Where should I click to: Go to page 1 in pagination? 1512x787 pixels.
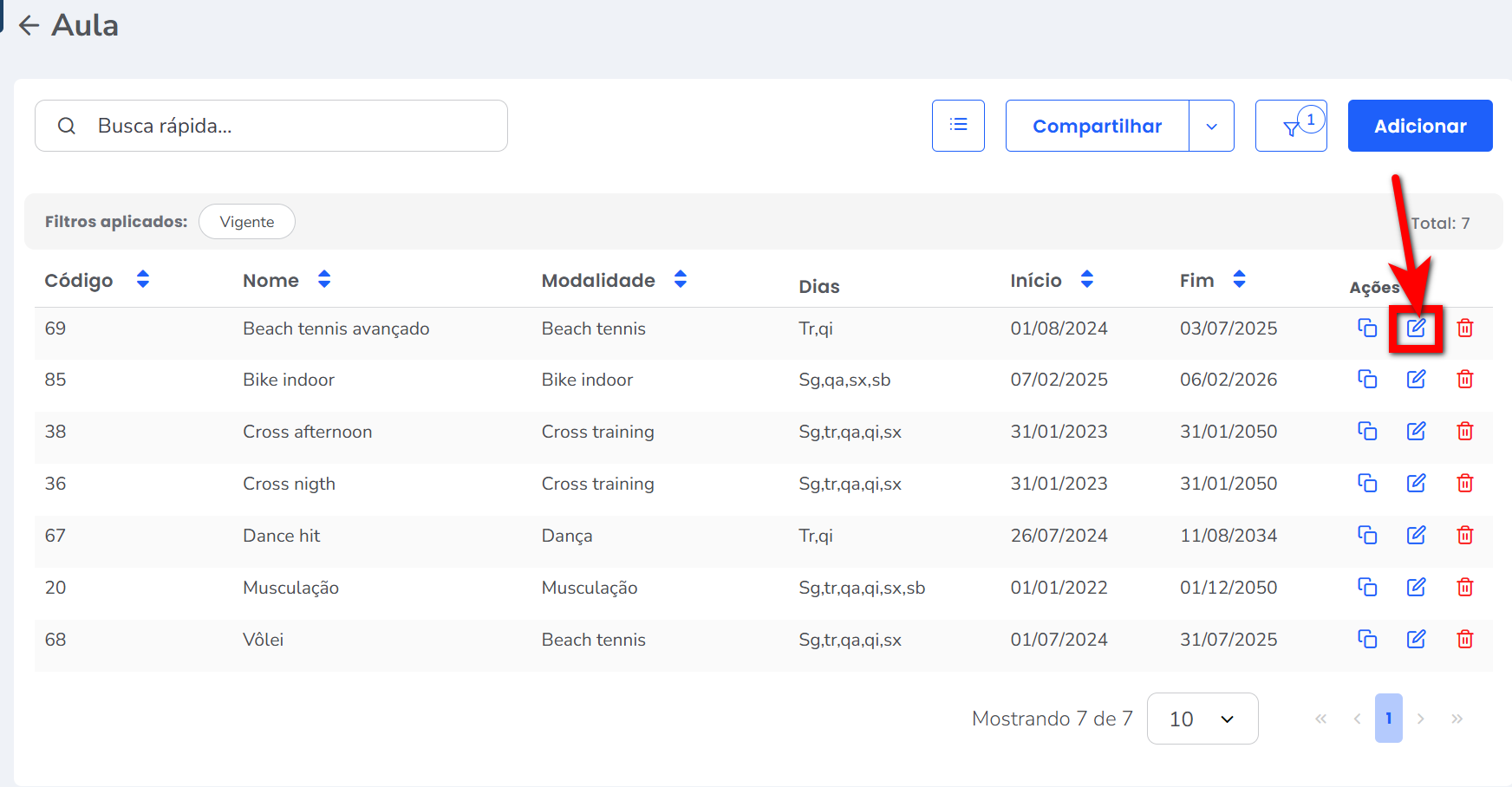pyautogui.click(x=1389, y=719)
